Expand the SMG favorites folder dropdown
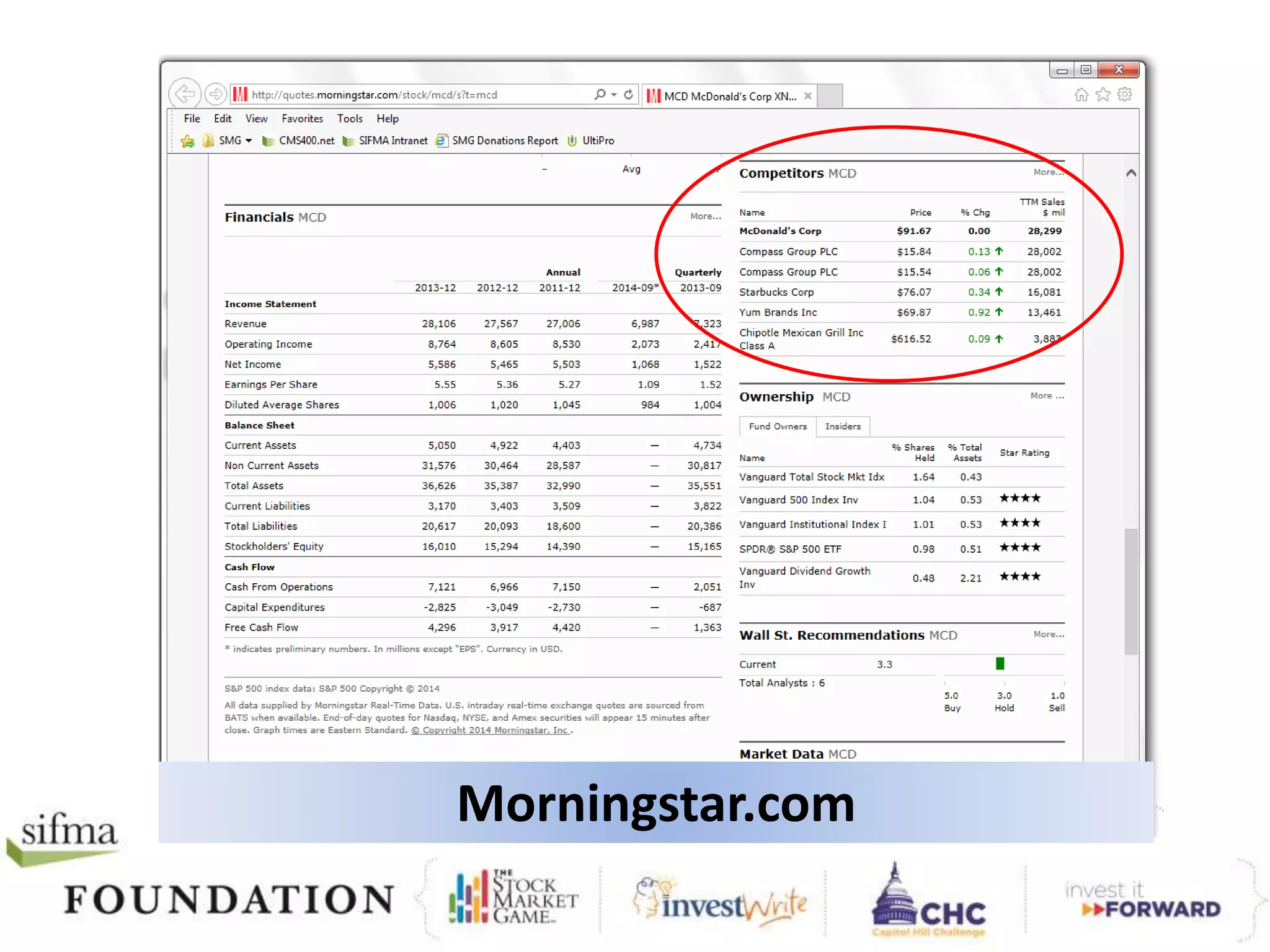The image size is (1270, 952). (x=249, y=141)
